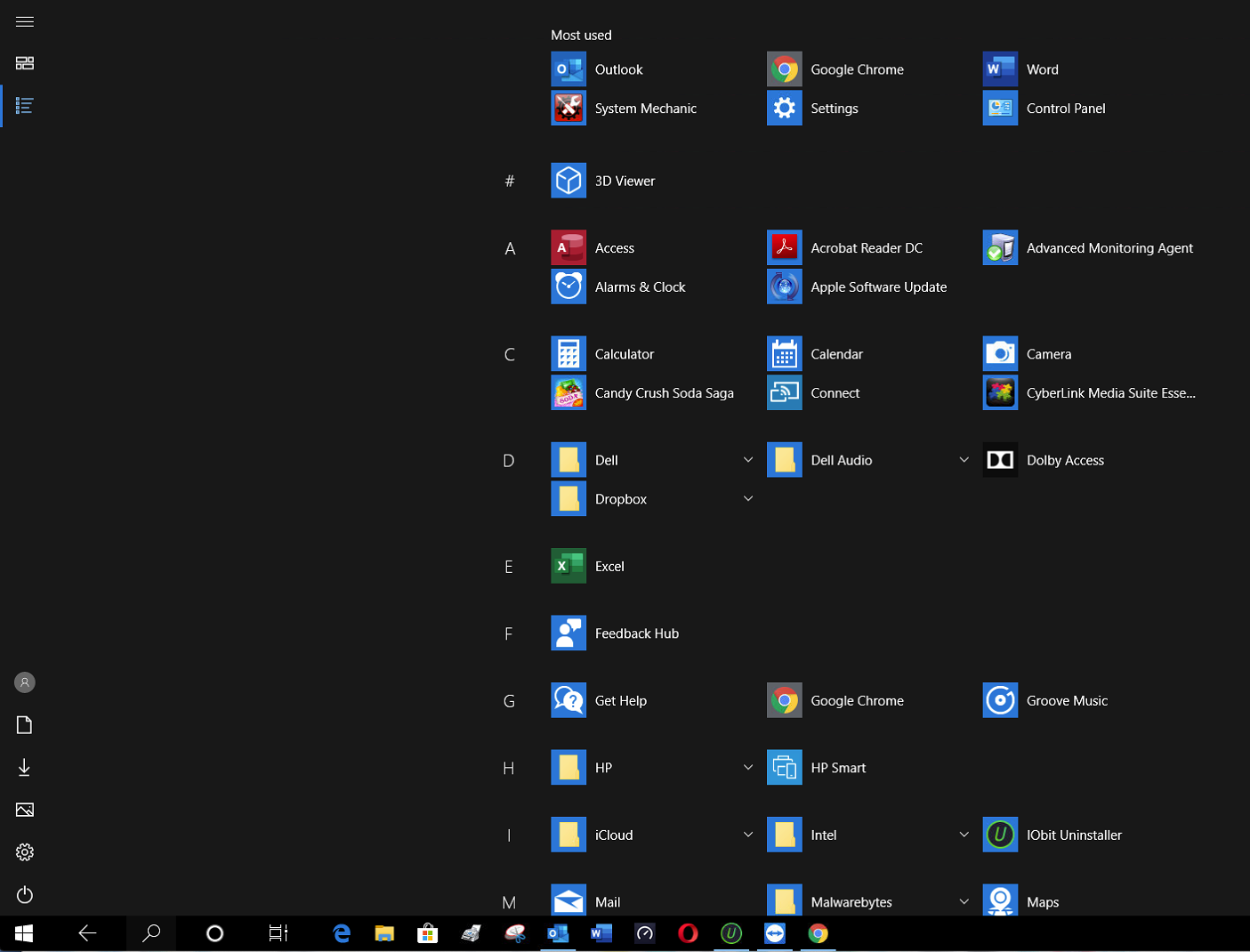1250x952 pixels.
Task: Open Calculator app
Action: [651, 354]
